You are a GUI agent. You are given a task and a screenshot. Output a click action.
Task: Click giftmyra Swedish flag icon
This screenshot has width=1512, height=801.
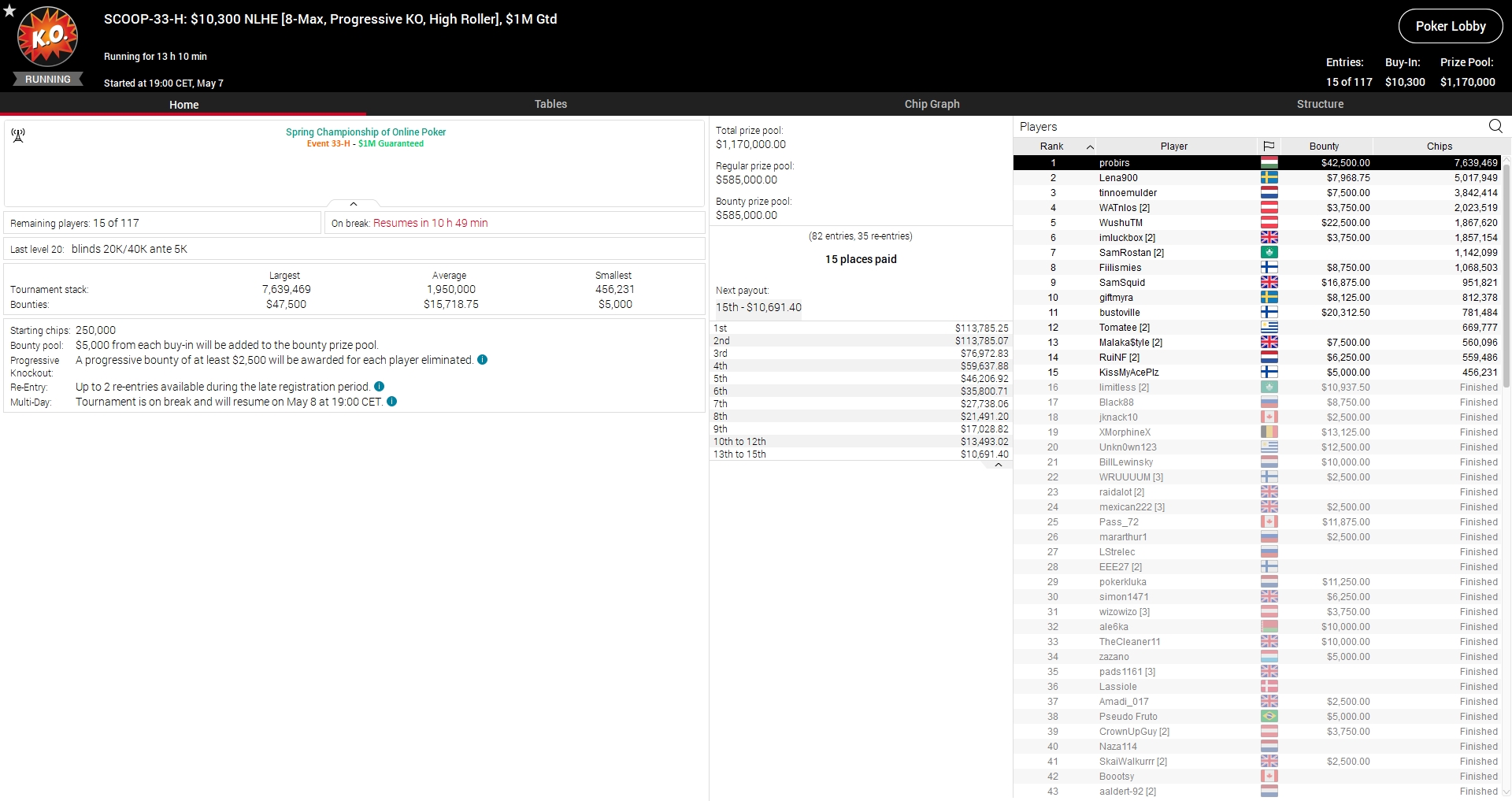(1269, 298)
